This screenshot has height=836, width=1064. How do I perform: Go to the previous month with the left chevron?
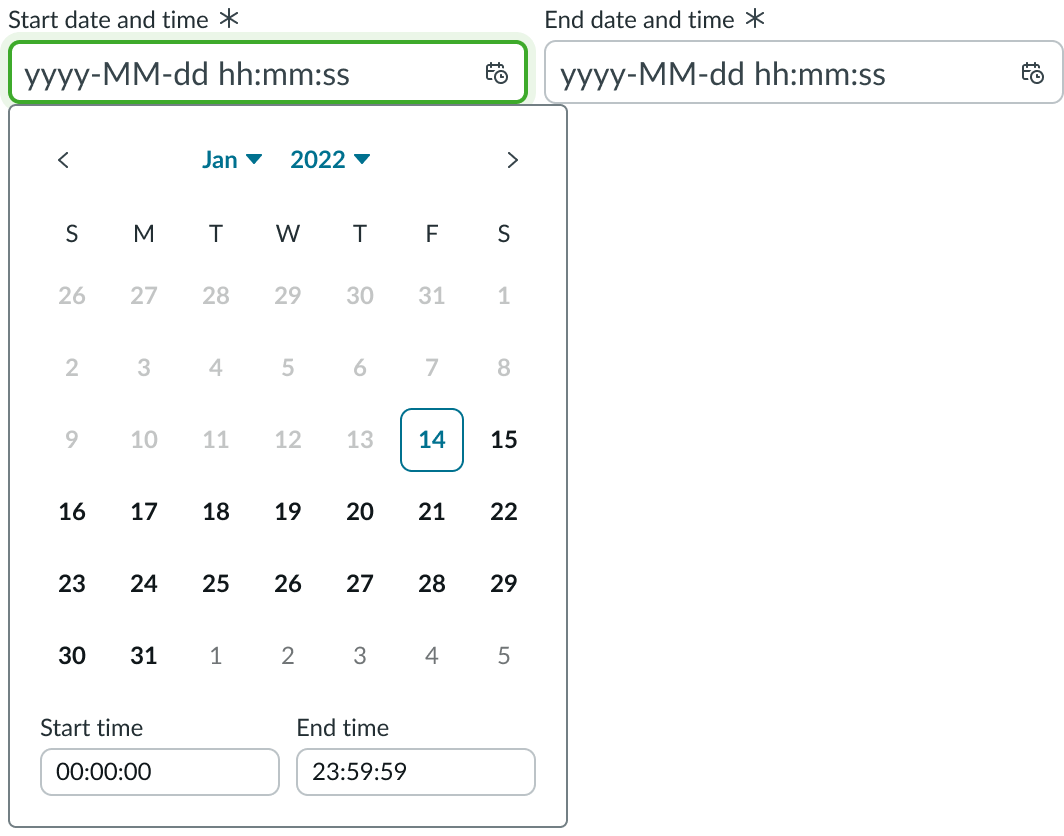click(x=64, y=159)
